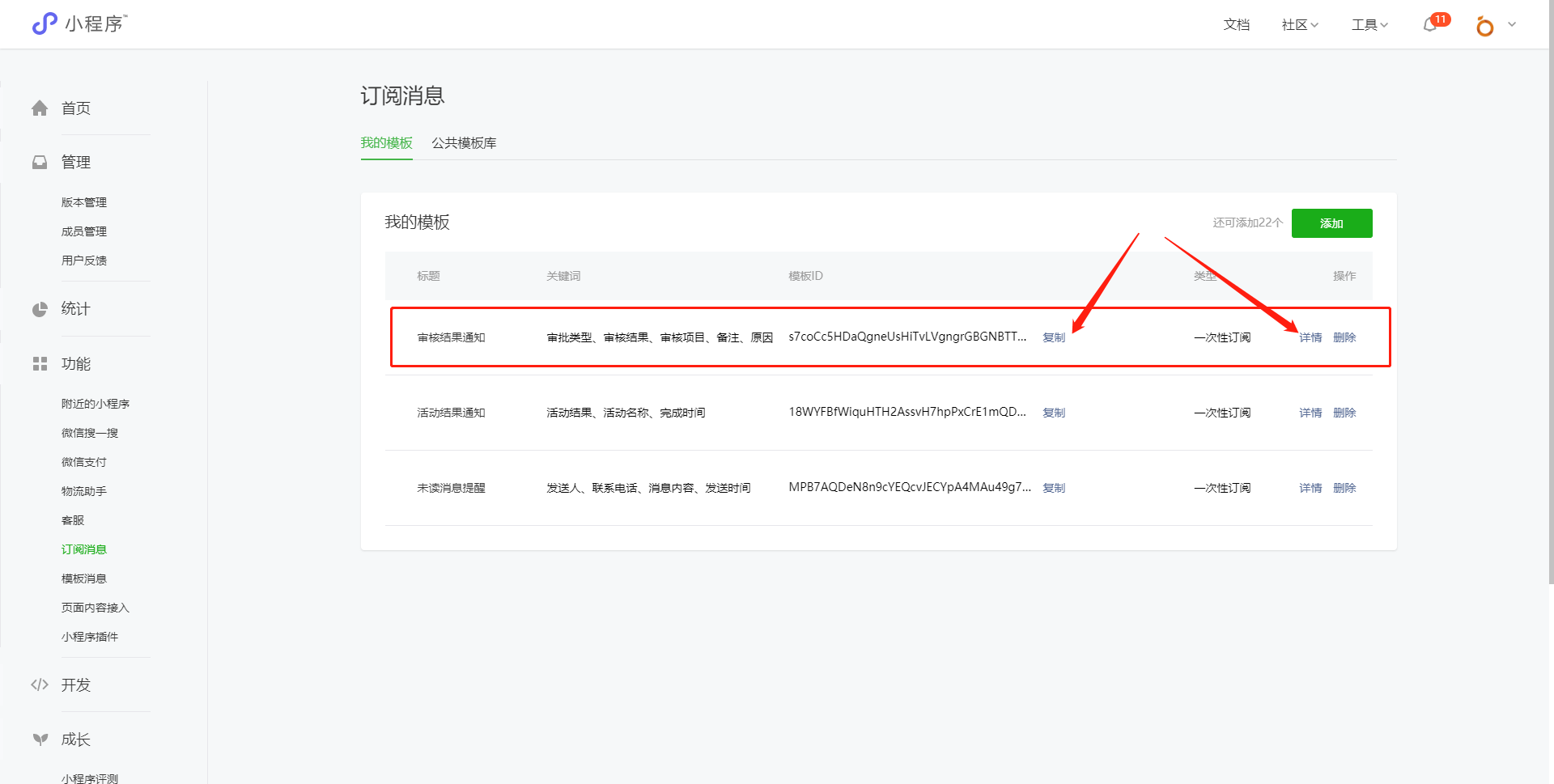Click template ID starting with s7coCc5H
This screenshot has height=784, width=1554.
coord(907,337)
